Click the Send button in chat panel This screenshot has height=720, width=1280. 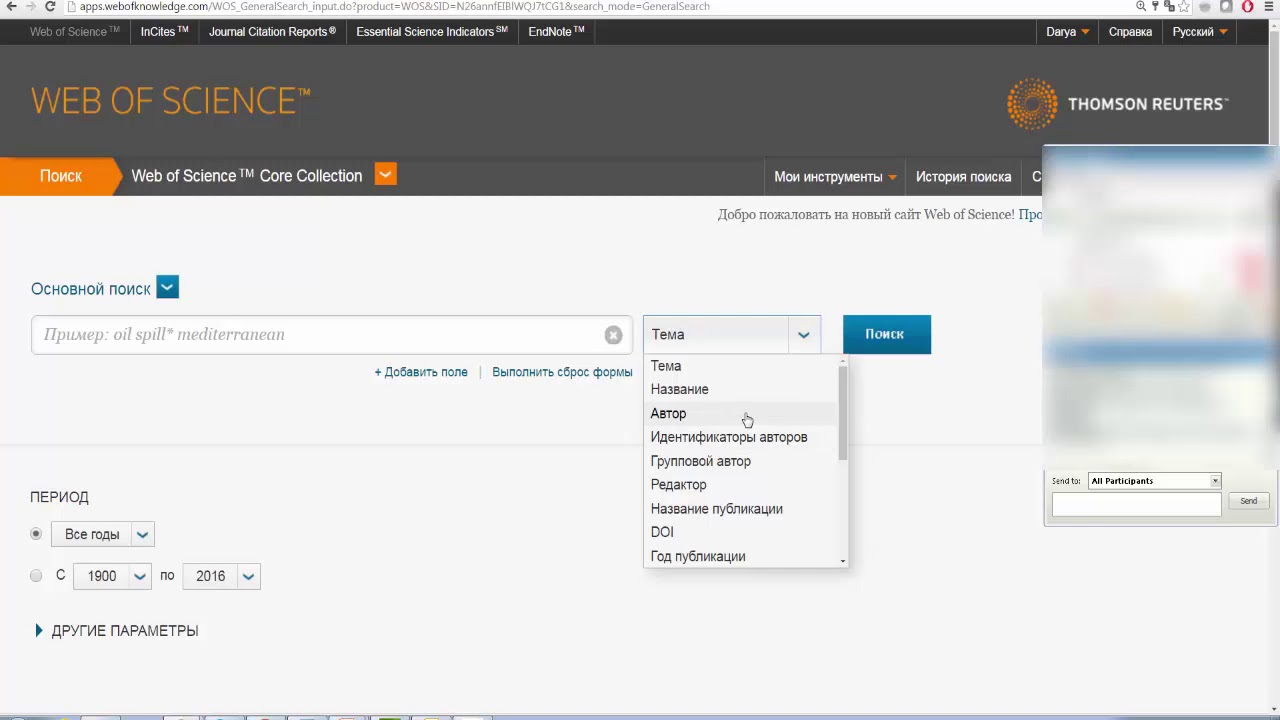pos(1248,501)
